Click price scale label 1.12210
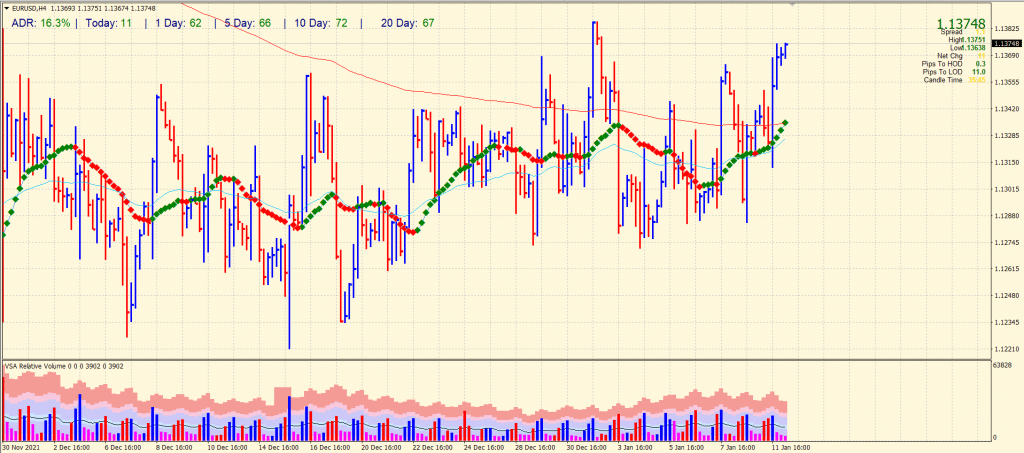This screenshot has height=453, width=1024. click(x=1006, y=349)
